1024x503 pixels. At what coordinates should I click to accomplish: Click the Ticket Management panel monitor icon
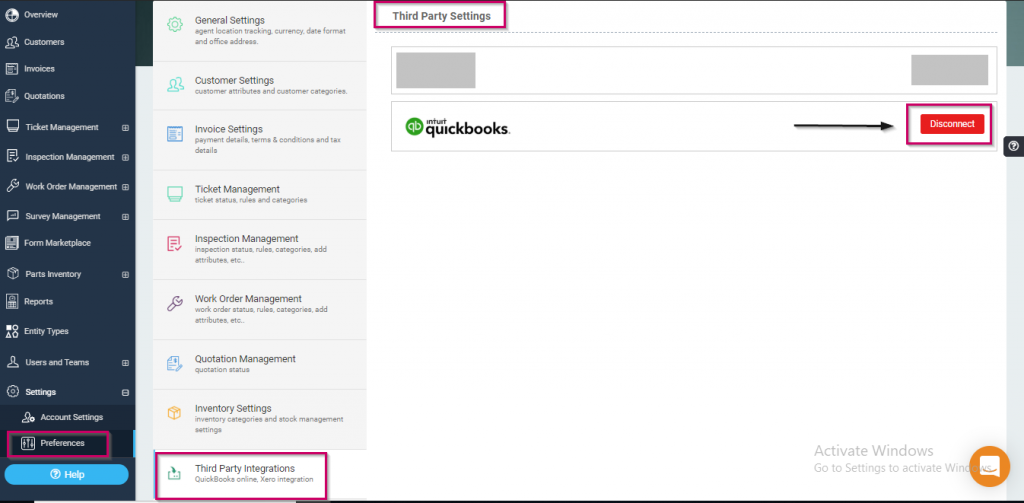[174, 194]
